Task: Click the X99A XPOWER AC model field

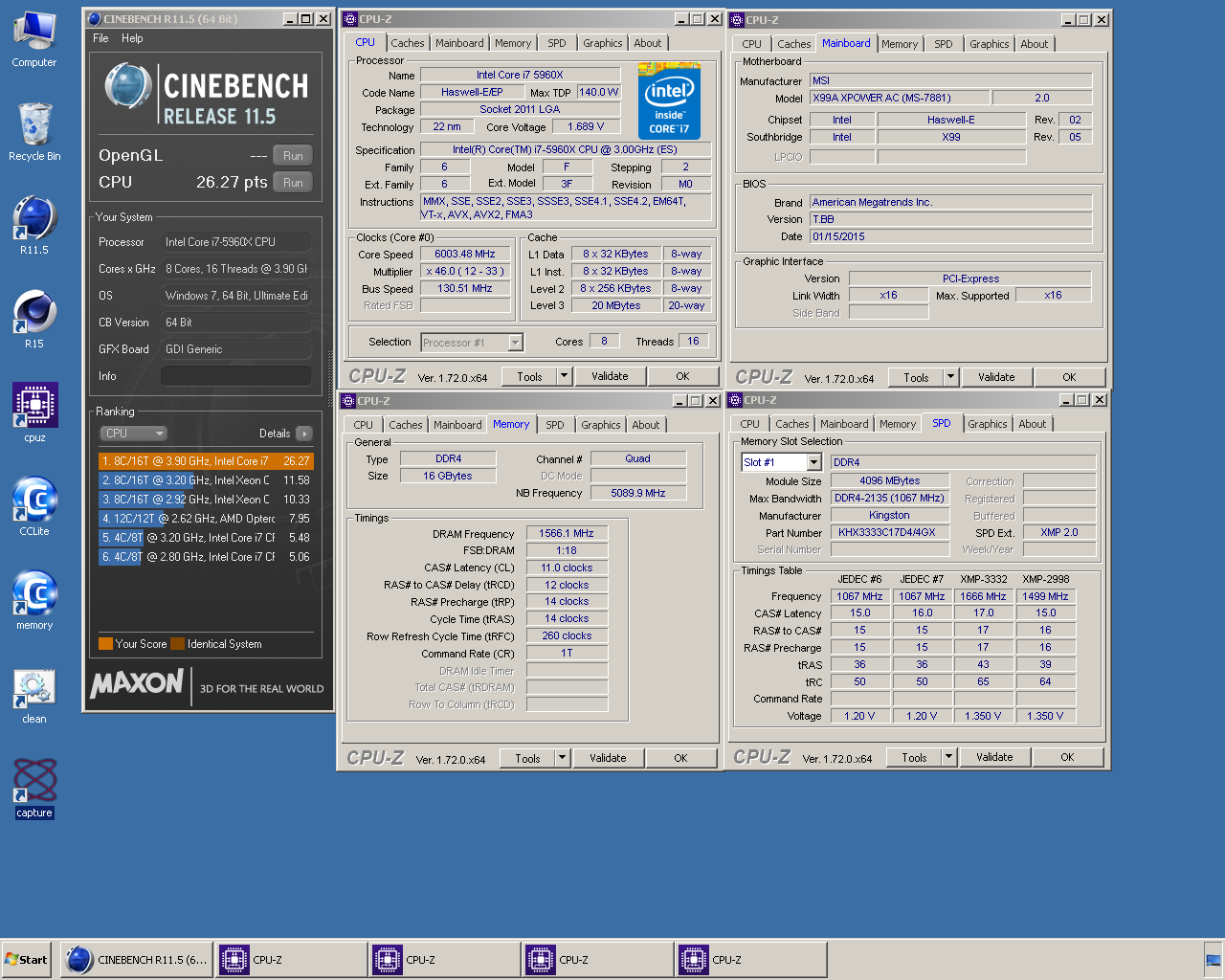Action: (x=900, y=98)
